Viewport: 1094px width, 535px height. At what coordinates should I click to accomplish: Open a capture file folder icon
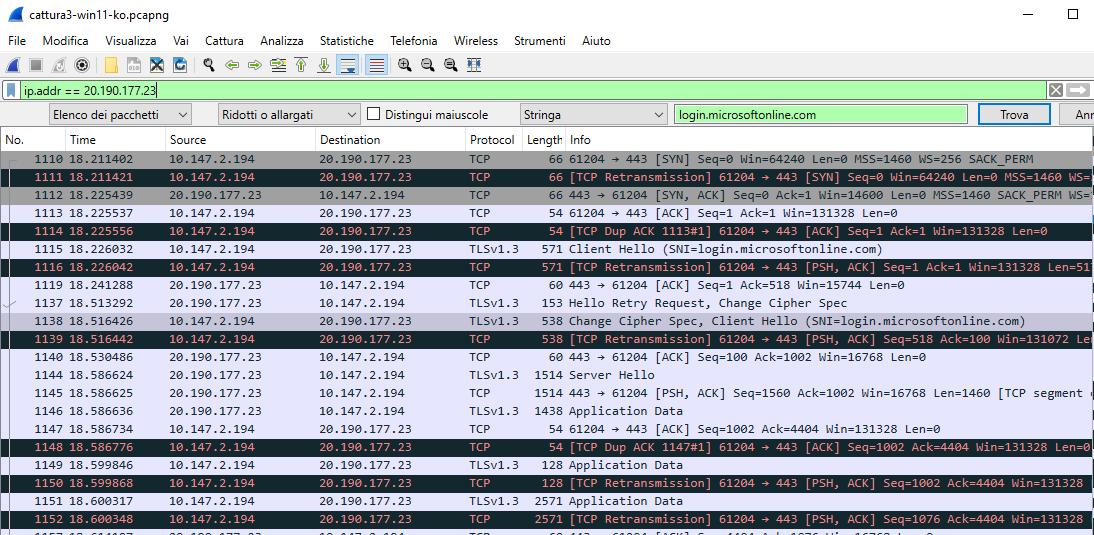111,66
